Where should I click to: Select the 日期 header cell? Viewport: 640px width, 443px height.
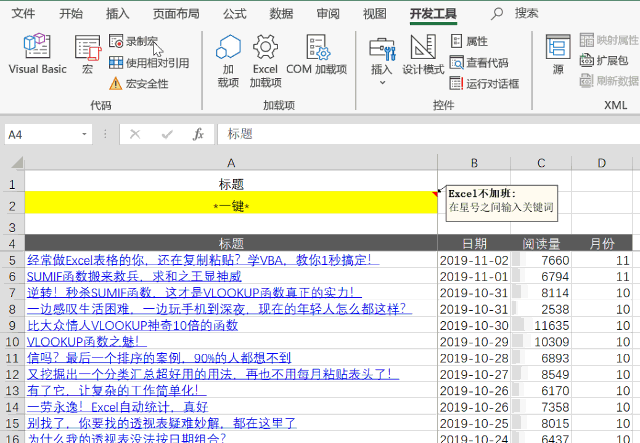[x=474, y=243]
